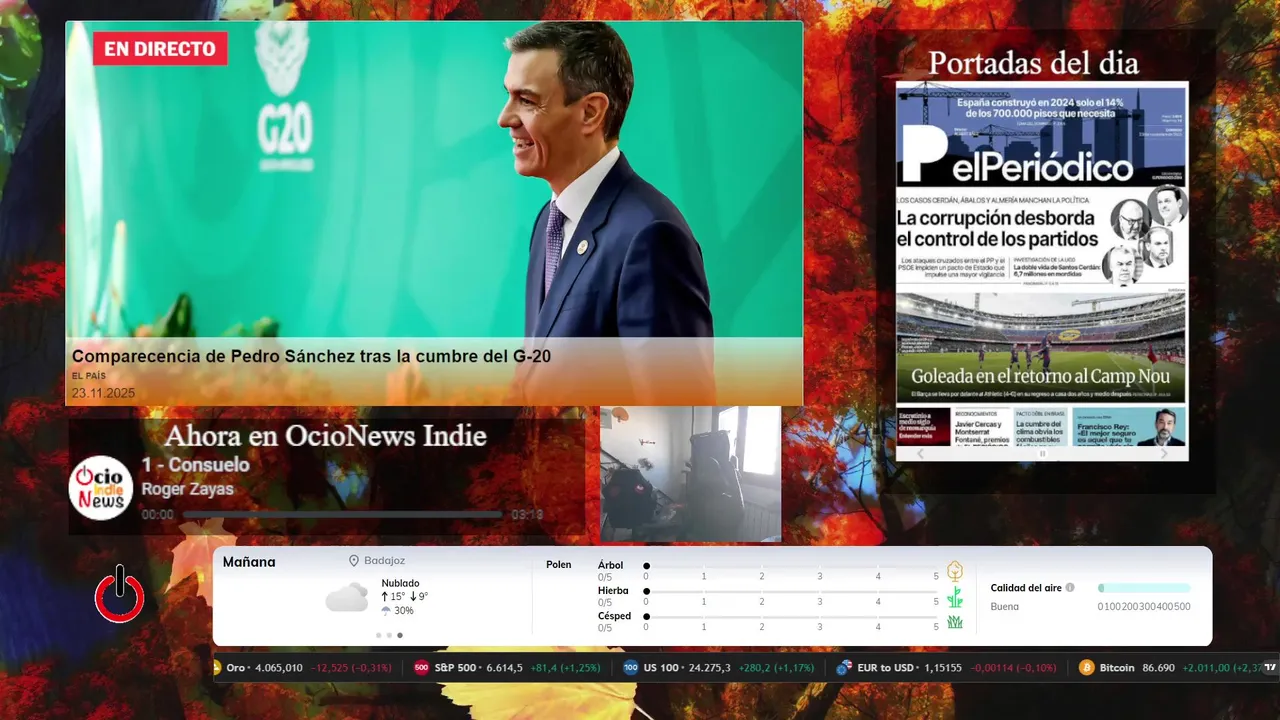Open the EUR to USD ticker label
The height and width of the screenshot is (720, 1280).
886,668
